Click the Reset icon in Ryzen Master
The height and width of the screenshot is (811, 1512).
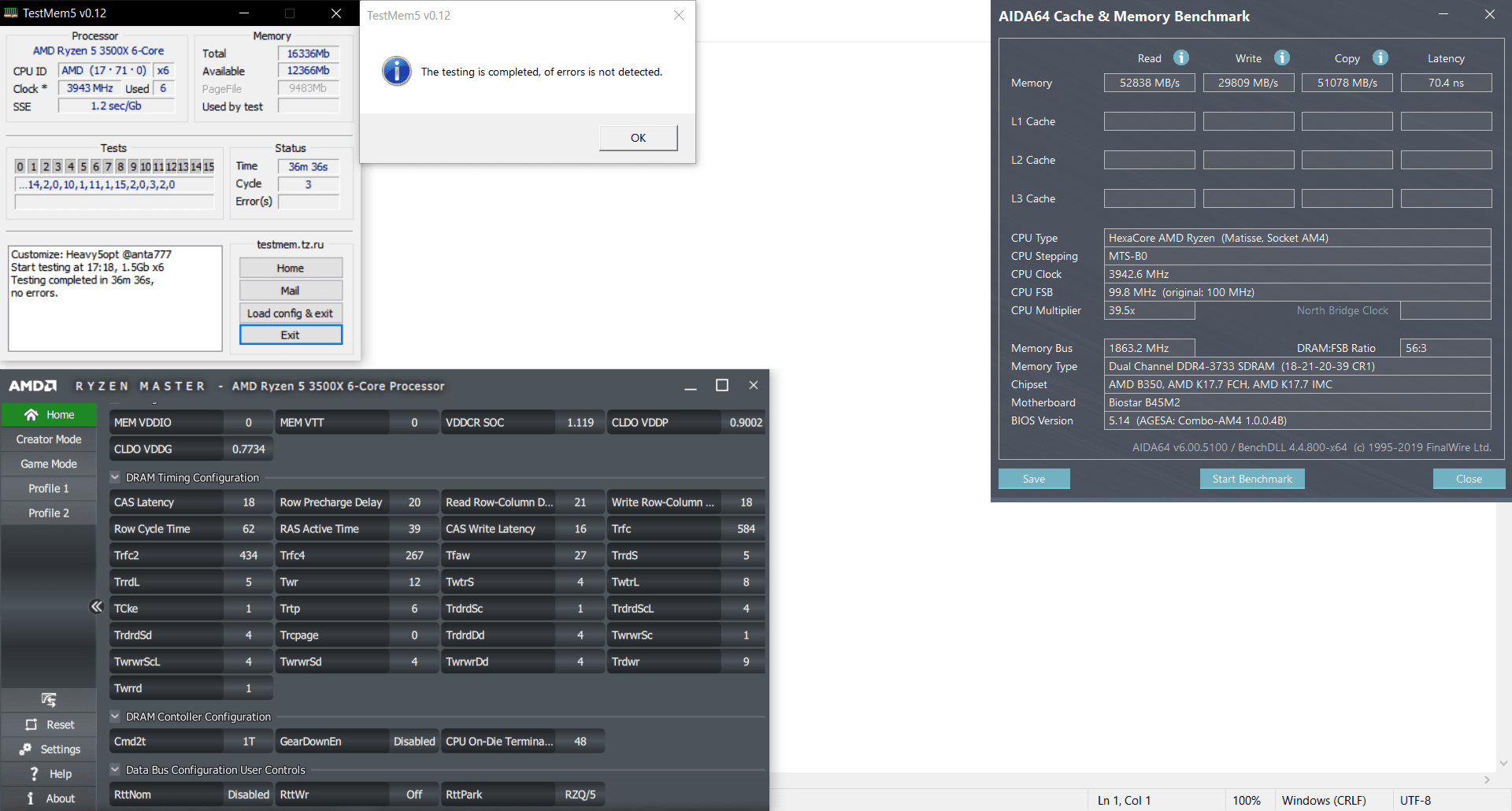[31, 724]
